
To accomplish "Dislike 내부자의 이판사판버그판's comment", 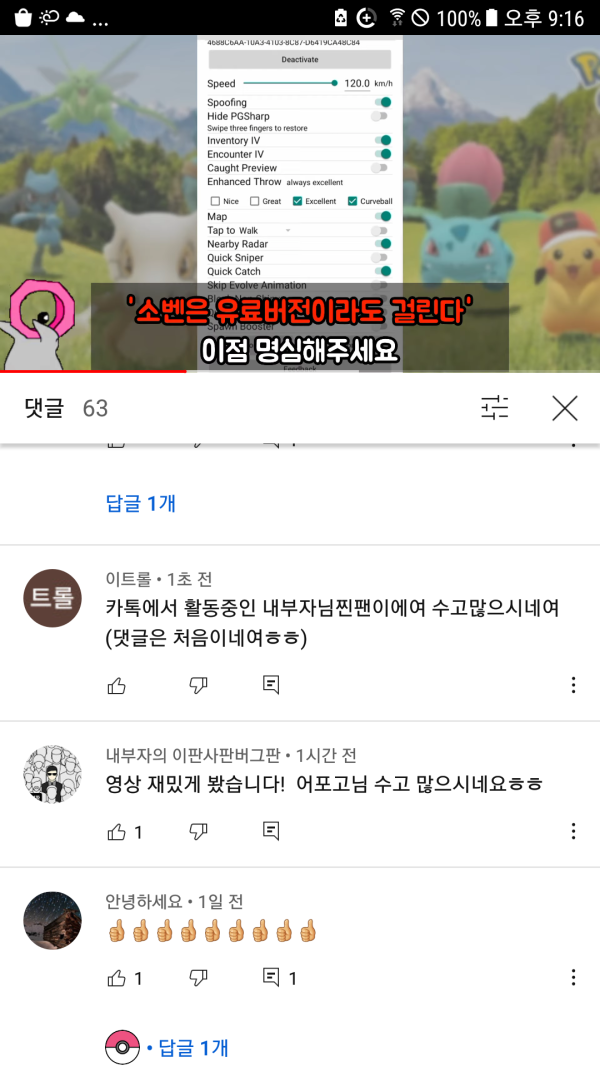I will coord(198,832).
